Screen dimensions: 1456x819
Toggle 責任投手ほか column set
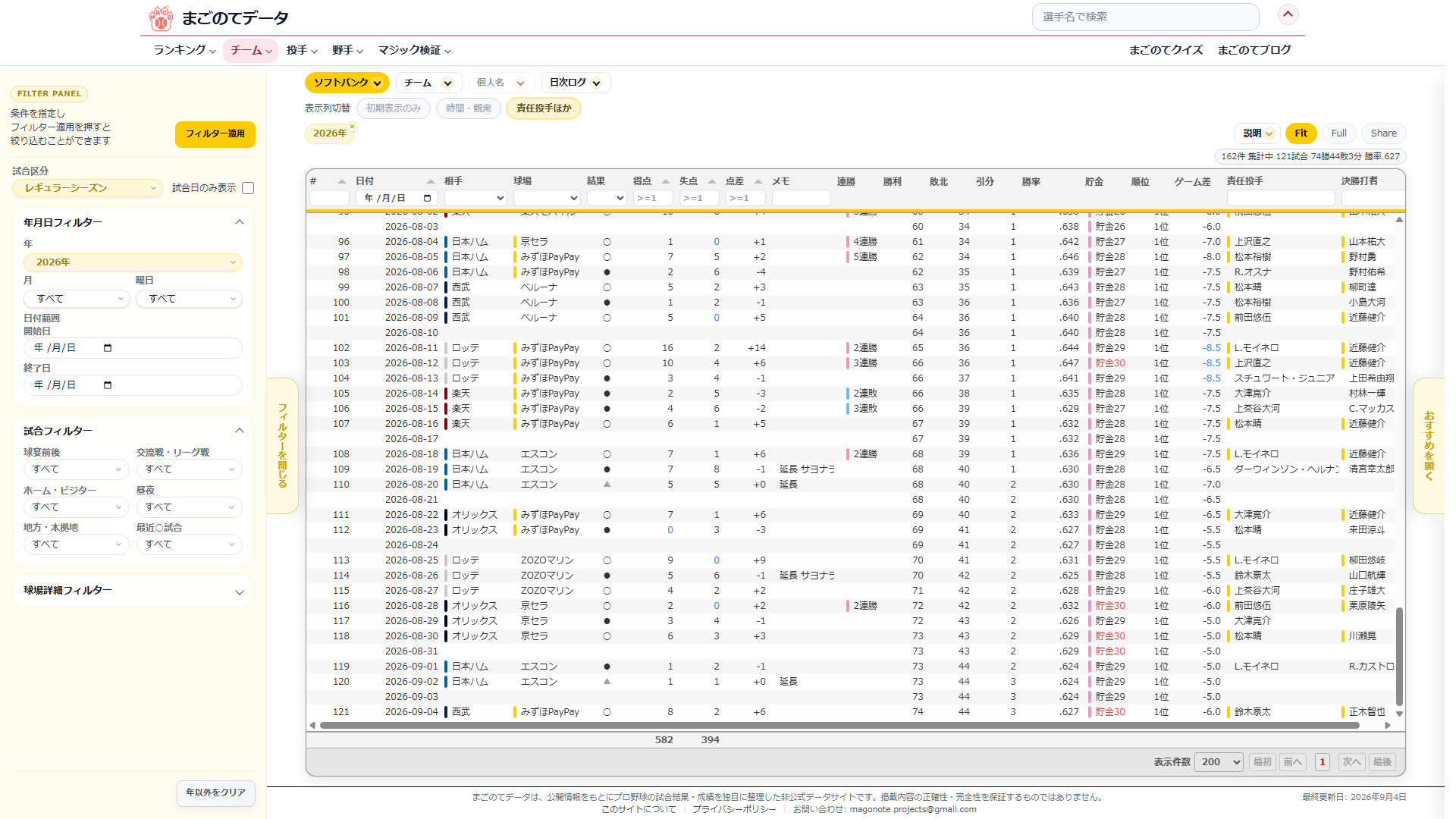click(x=544, y=108)
